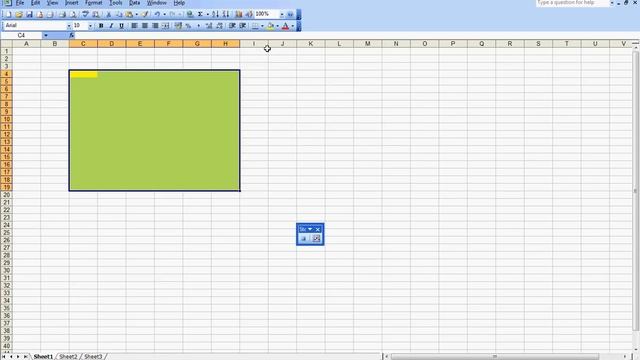Apply Currency style formatting
Image resolution: width=640 pixels, height=360 pixels.
coord(178,26)
